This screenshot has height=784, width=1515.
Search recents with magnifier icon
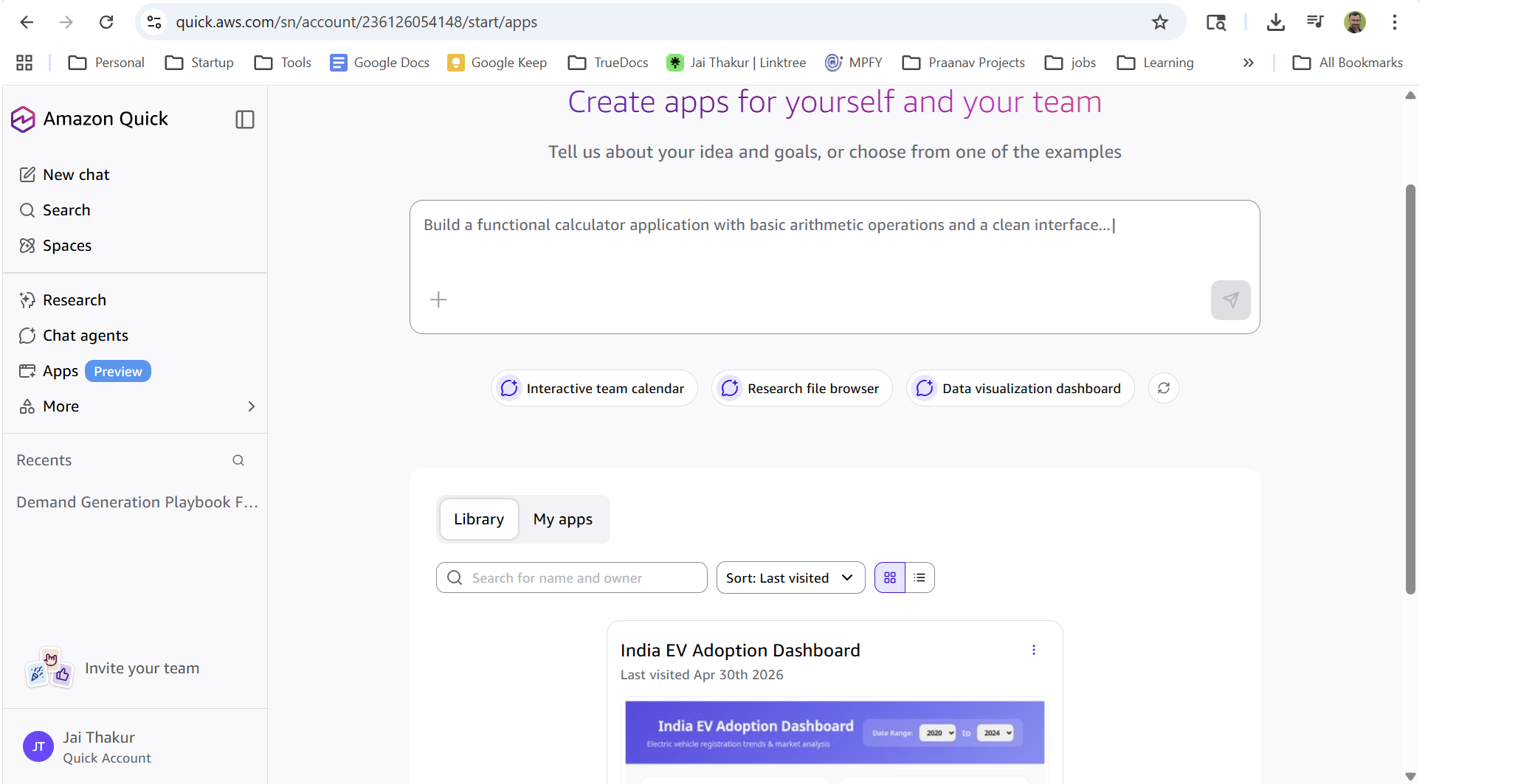click(238, 460)
